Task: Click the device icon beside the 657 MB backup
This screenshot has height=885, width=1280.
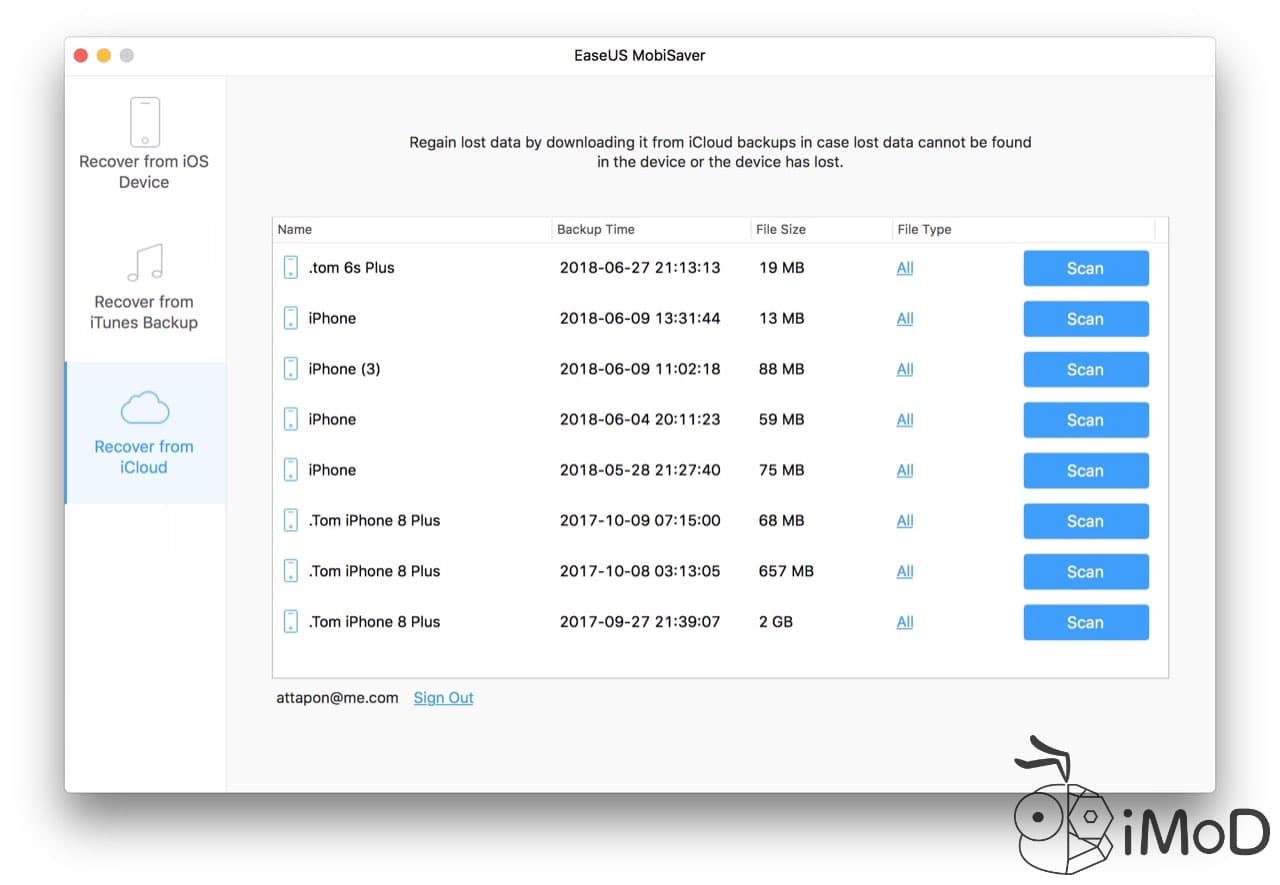Action: [291, 571]
